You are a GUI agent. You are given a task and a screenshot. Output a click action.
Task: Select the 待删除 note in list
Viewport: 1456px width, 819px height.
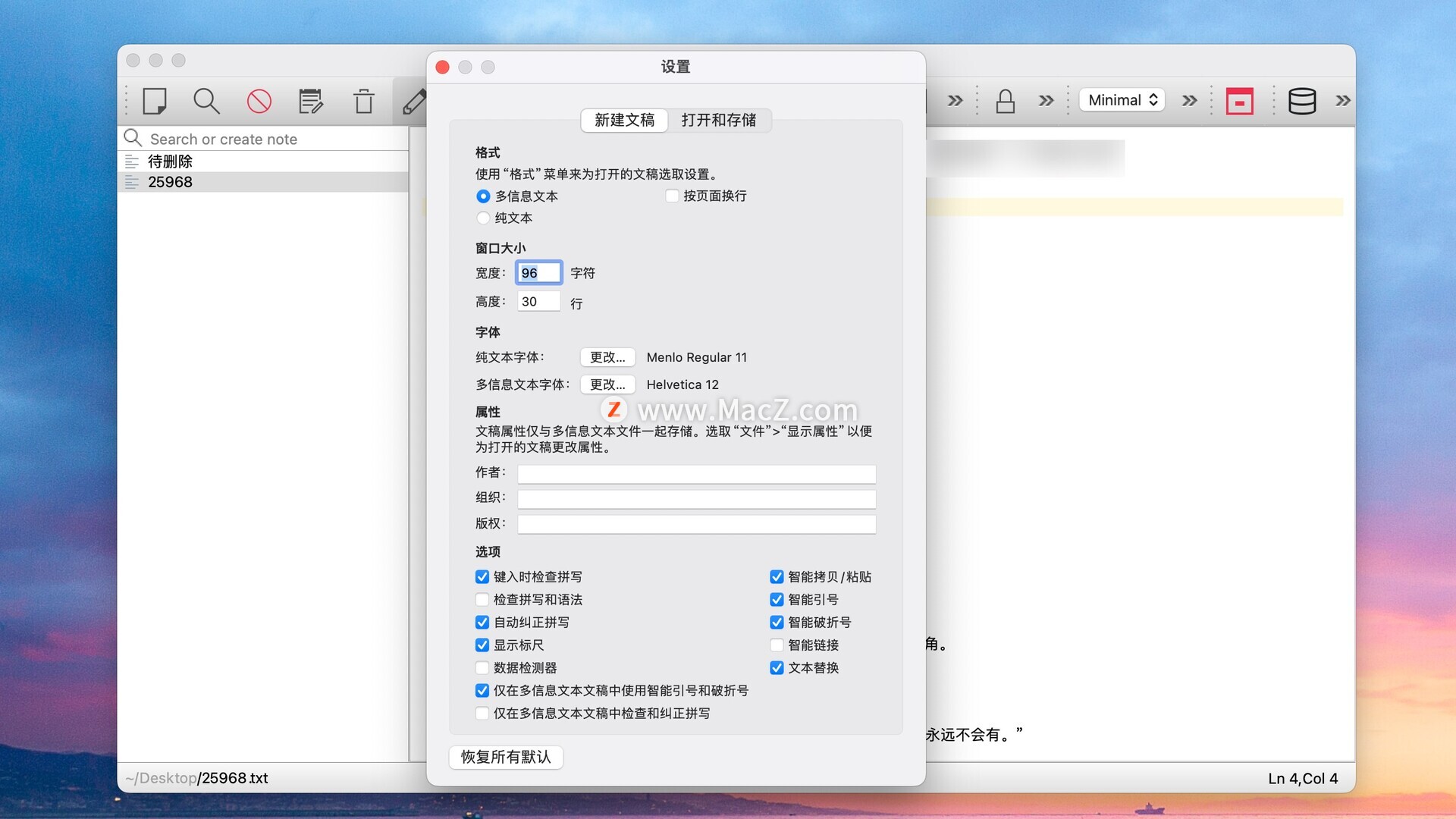(x=263, y=162)
